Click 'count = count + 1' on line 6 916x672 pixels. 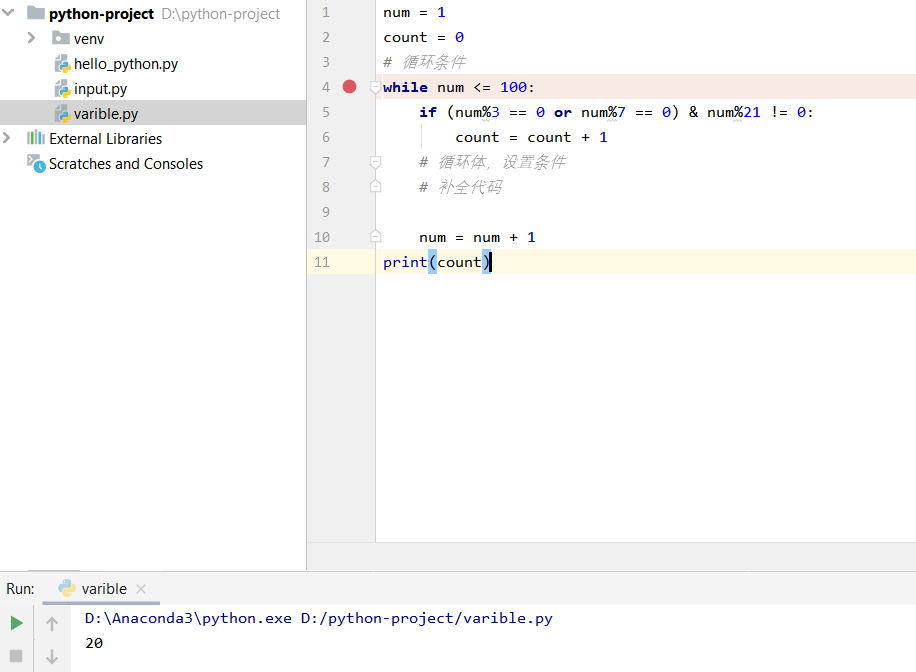click(x=531, y=137)
